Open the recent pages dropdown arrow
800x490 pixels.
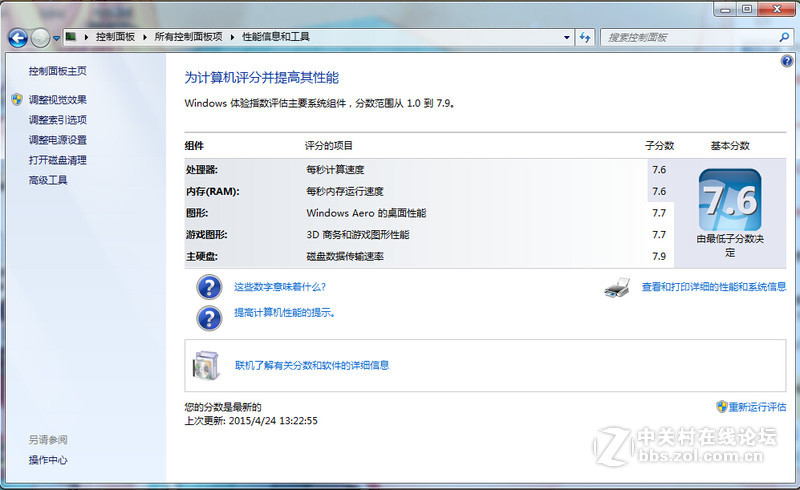[56, 38]
